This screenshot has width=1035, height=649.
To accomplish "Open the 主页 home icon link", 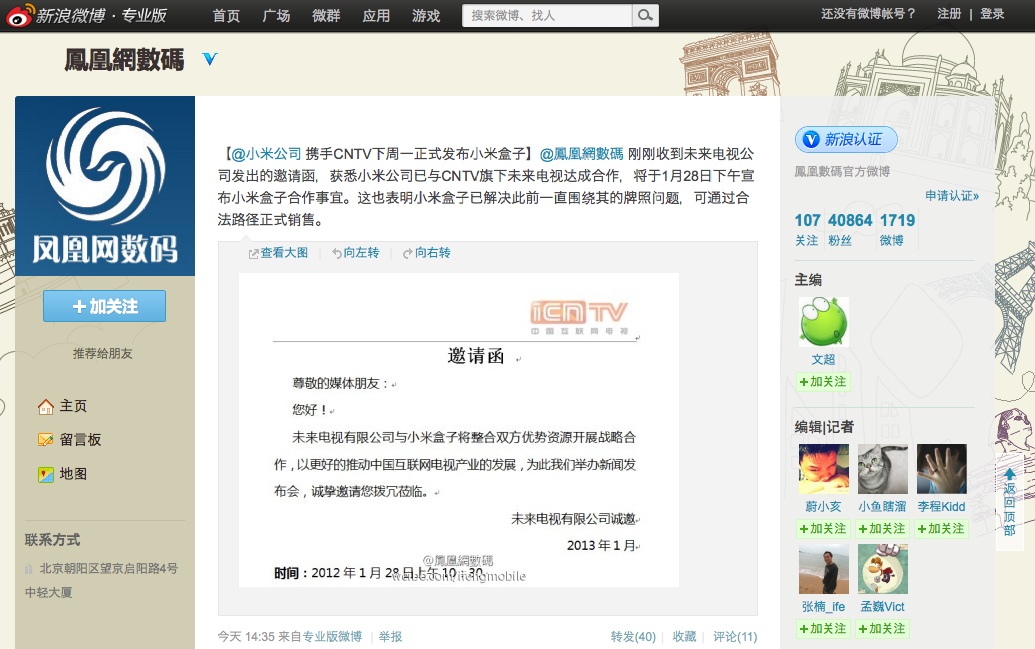I will coord(46,407).
